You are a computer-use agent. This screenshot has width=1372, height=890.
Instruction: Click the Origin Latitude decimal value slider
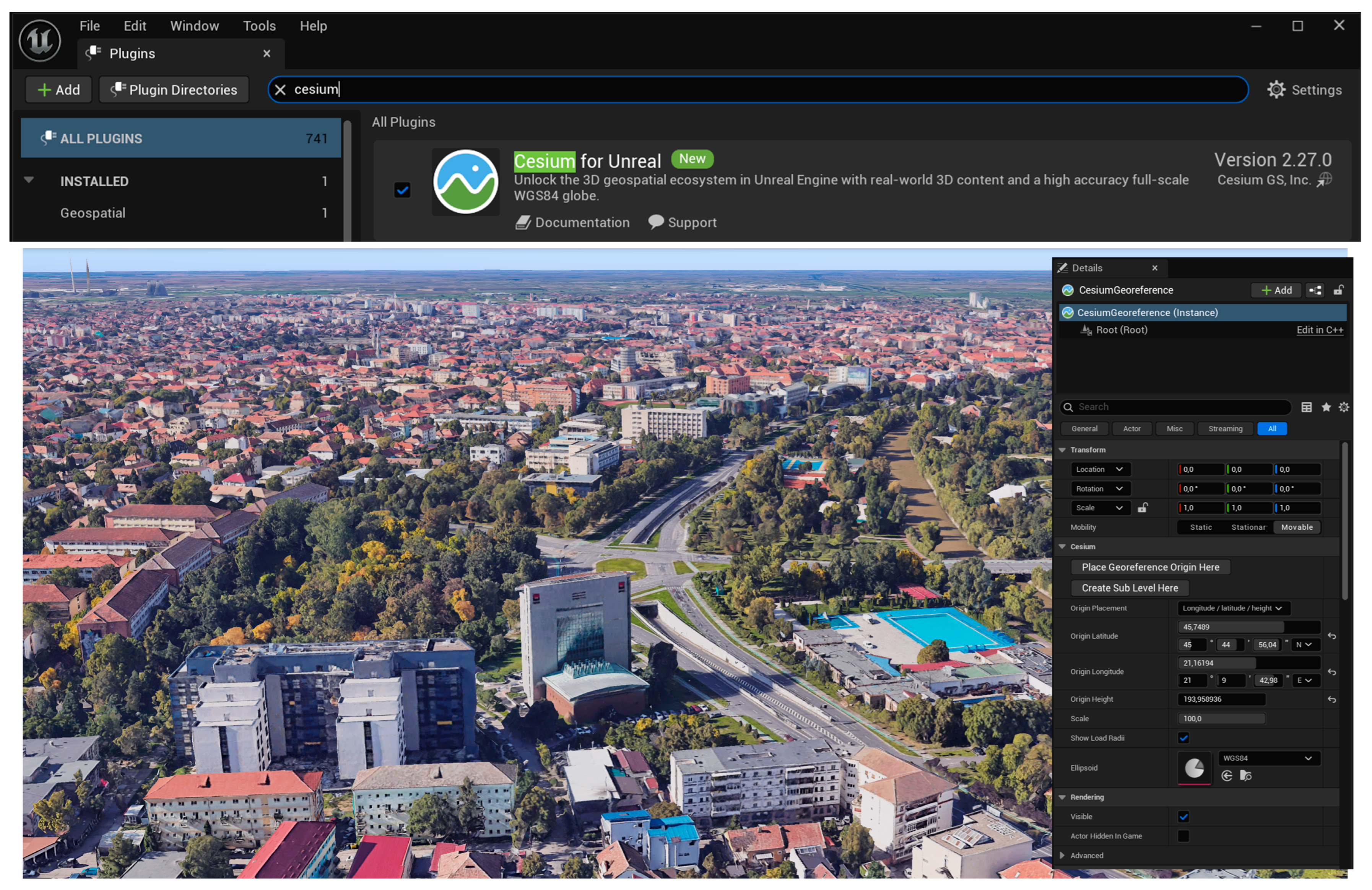click(1248, 626)
